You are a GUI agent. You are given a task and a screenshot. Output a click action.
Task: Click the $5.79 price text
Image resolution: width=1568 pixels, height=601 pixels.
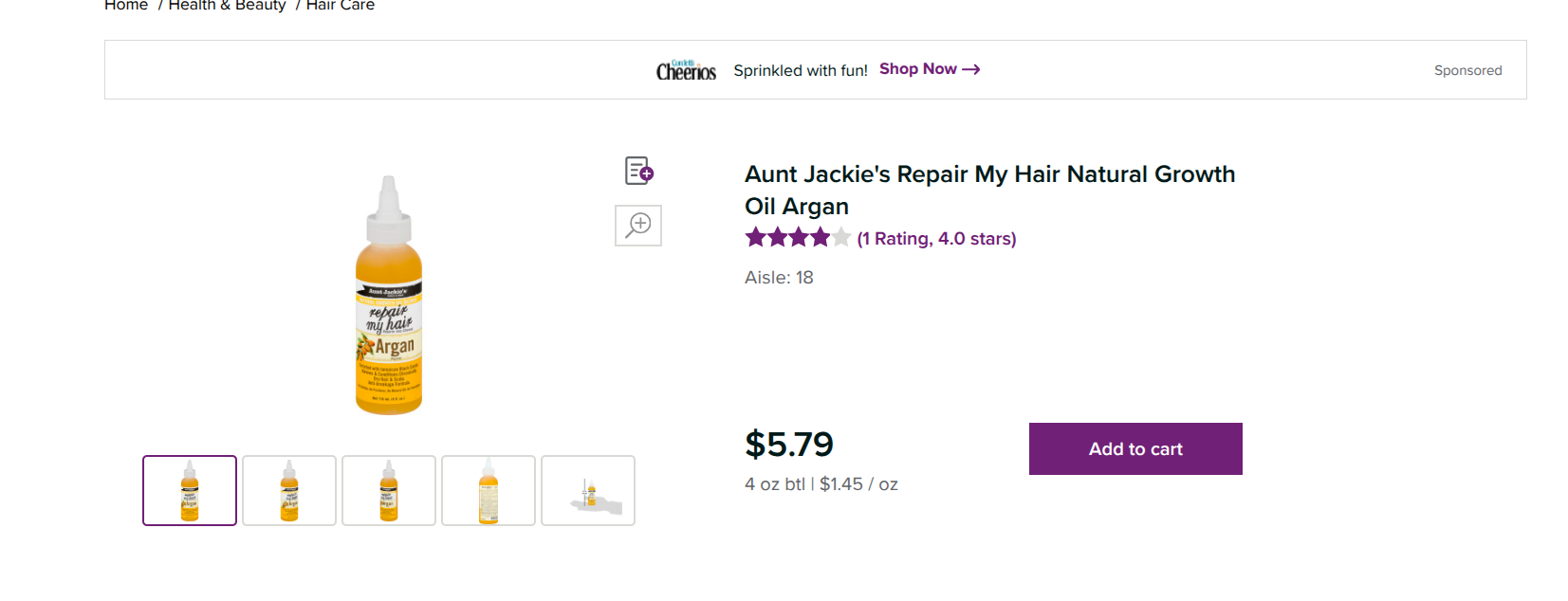[x=789, y=444]
